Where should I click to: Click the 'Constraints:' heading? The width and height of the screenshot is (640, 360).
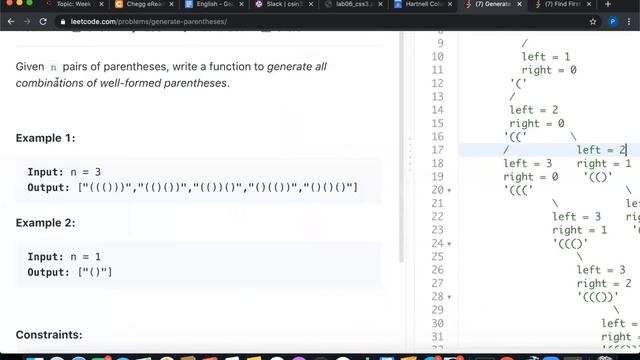click(49, 335)
